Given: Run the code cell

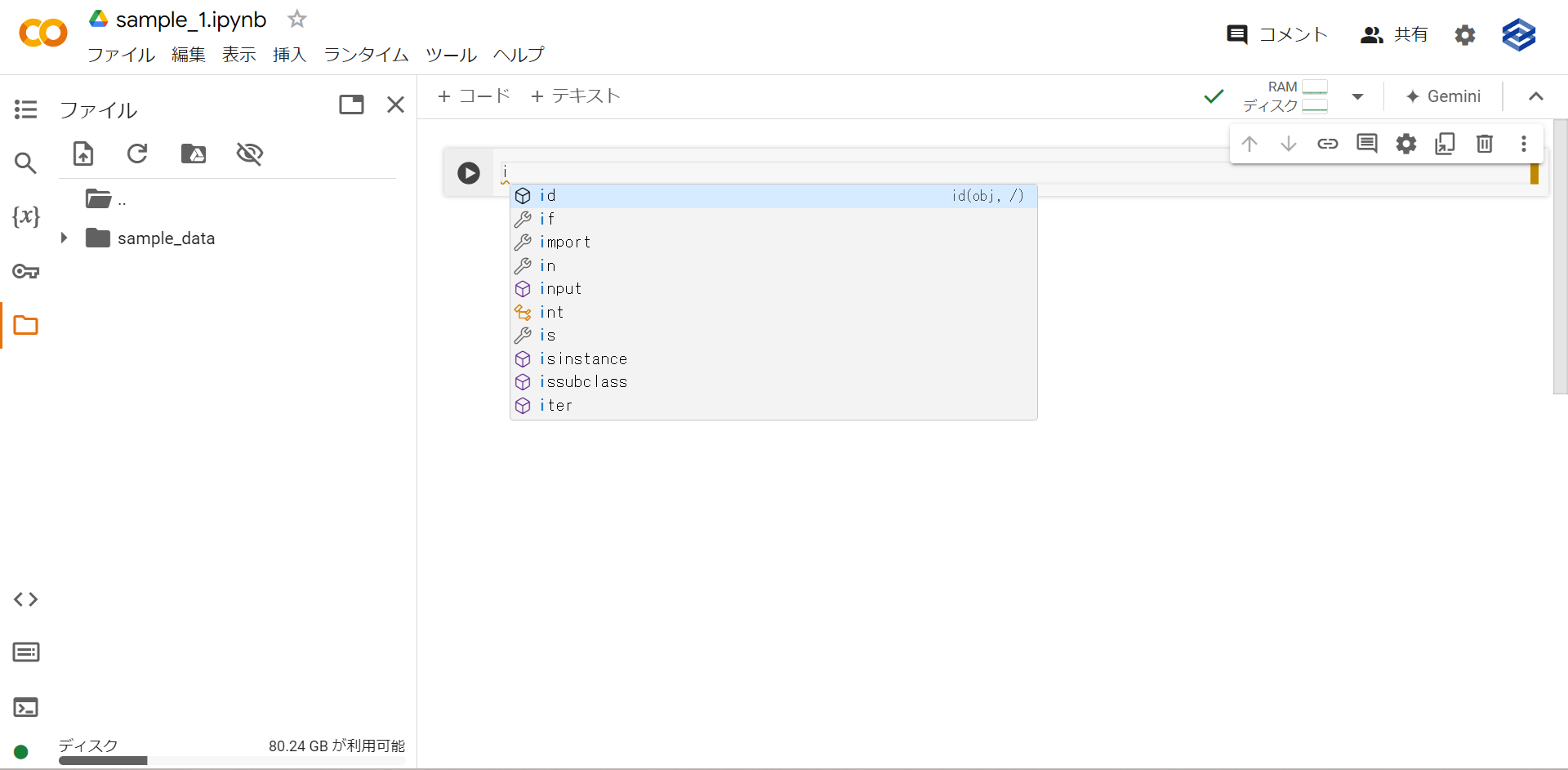Looking at the screenshot, I should [468, 172].
